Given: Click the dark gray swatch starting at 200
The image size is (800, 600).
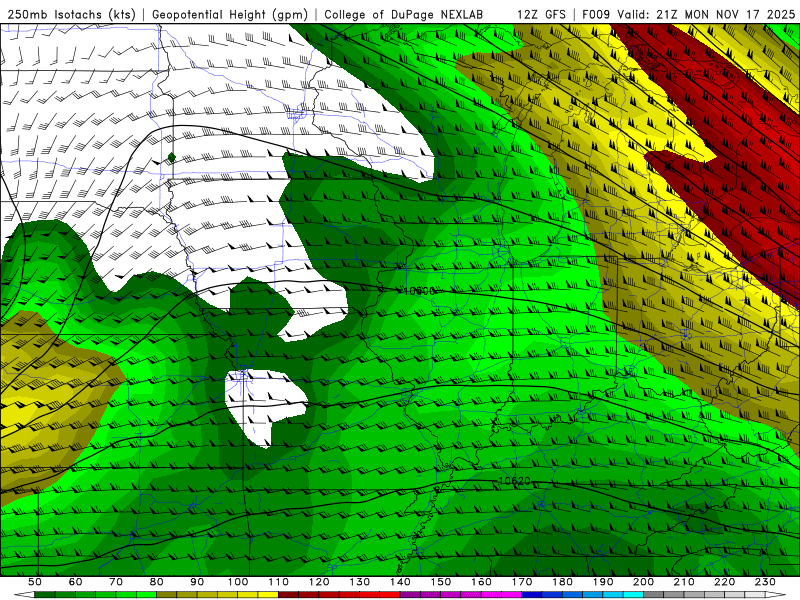Looking at the screenshot, I should (x=654, y=595).
